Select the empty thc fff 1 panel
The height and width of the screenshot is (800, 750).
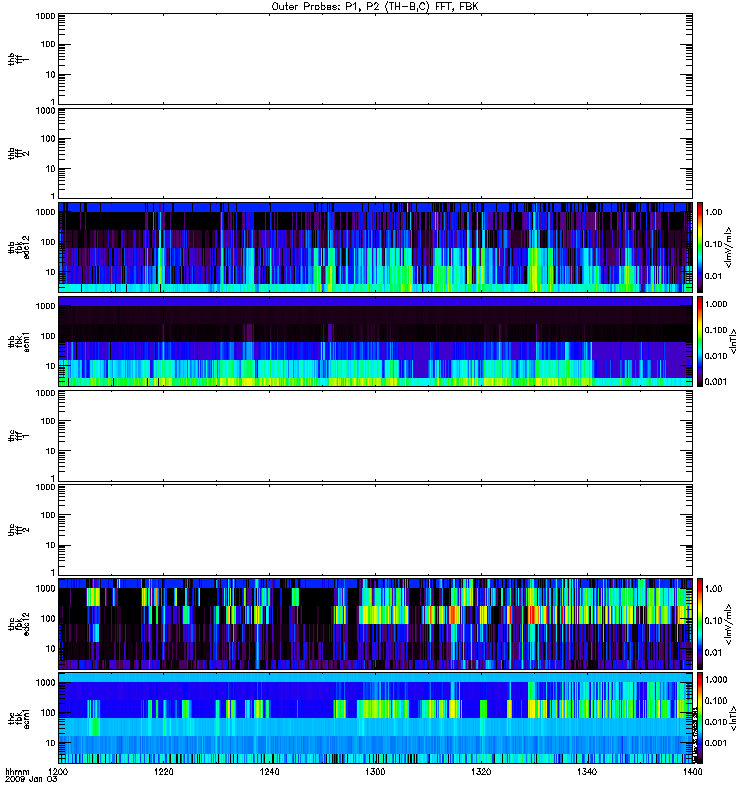[x=375, y=436]
